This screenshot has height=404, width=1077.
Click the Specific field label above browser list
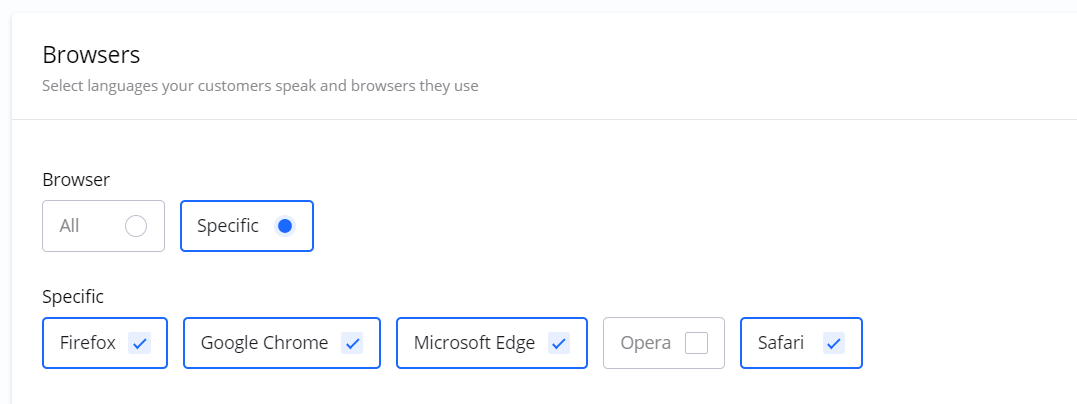point(73,297)
